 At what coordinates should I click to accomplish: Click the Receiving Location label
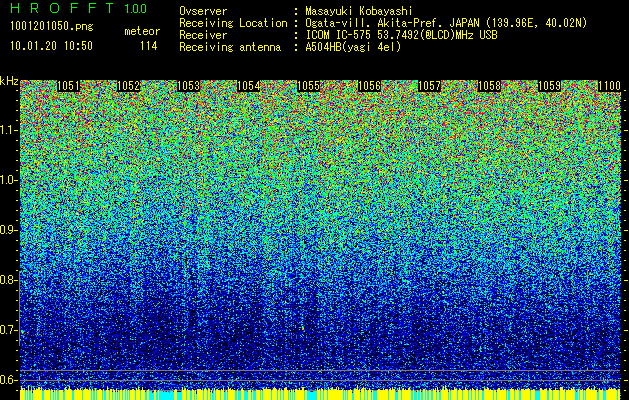point(233,23)
